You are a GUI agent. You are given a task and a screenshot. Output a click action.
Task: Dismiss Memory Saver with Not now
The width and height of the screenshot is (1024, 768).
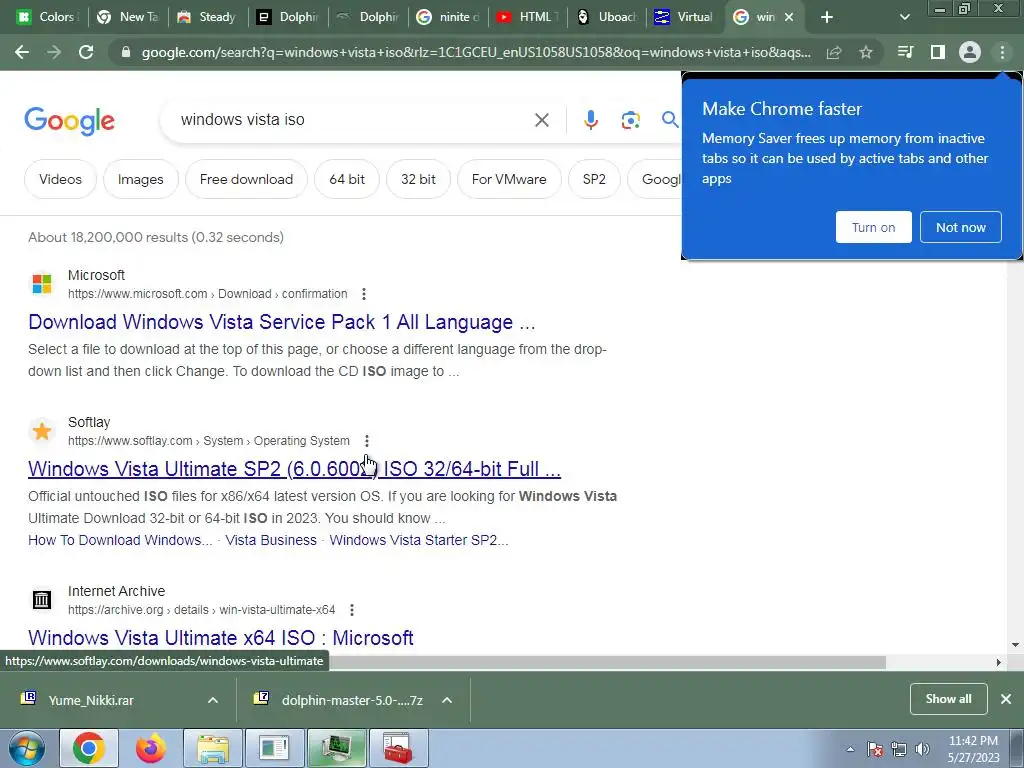pos(961,227)
